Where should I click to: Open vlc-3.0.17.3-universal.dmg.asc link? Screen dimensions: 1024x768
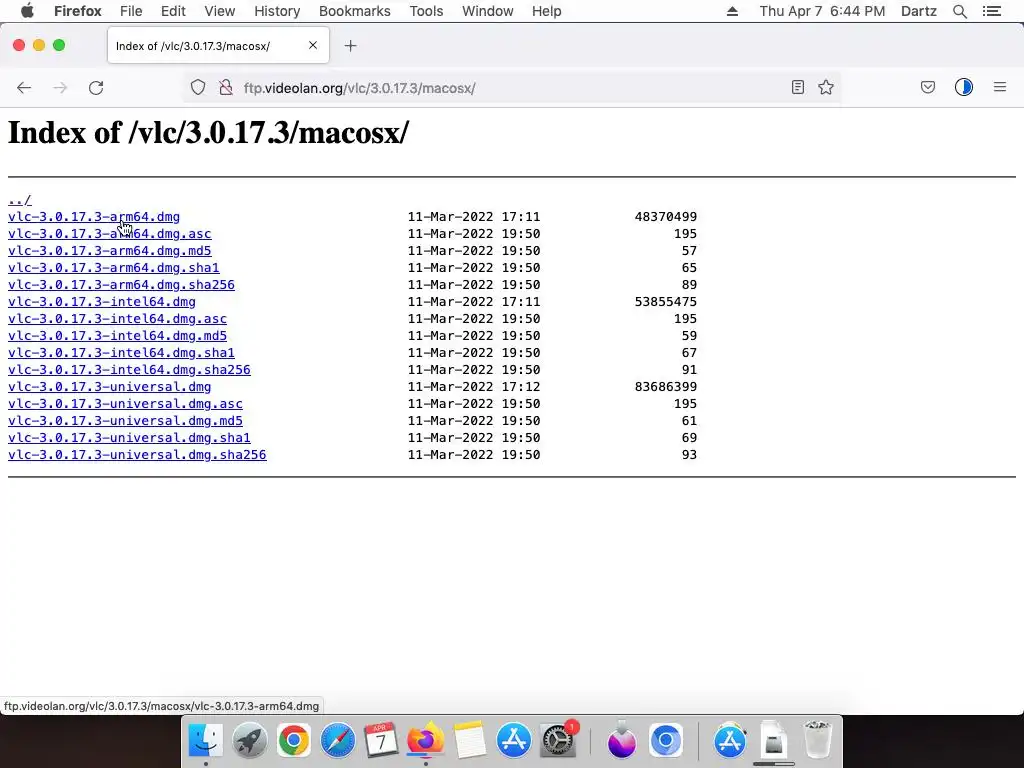(125, 404)
